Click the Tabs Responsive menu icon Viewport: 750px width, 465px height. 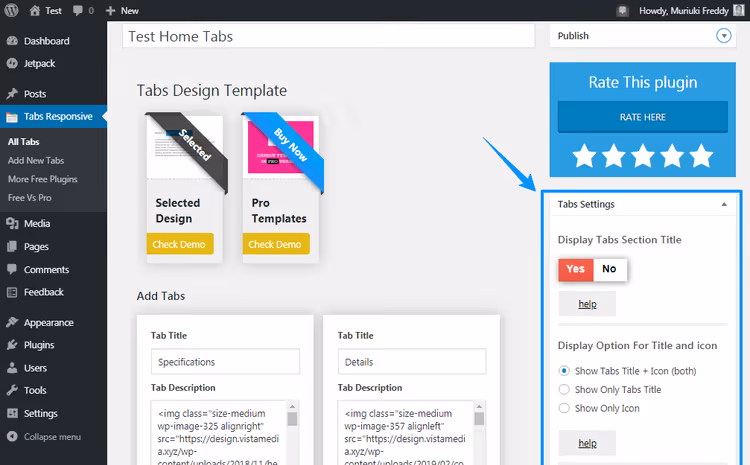(x=12, y=117)
